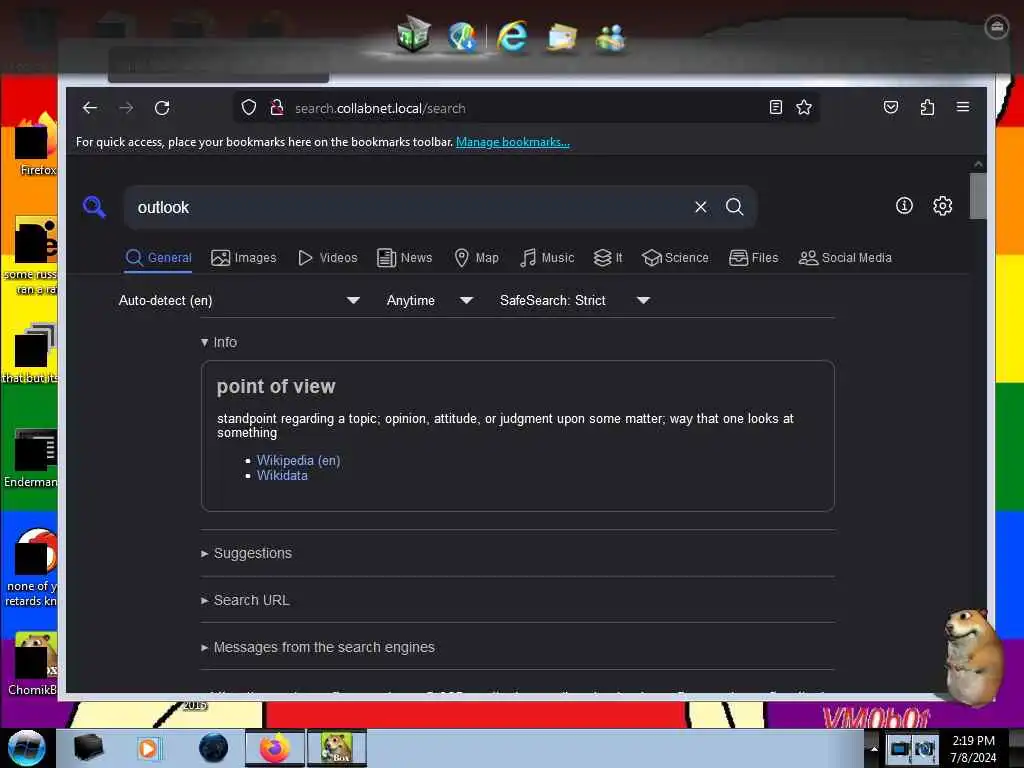Clear the search query with the X
1024x768 pixels.
(701, 207)
